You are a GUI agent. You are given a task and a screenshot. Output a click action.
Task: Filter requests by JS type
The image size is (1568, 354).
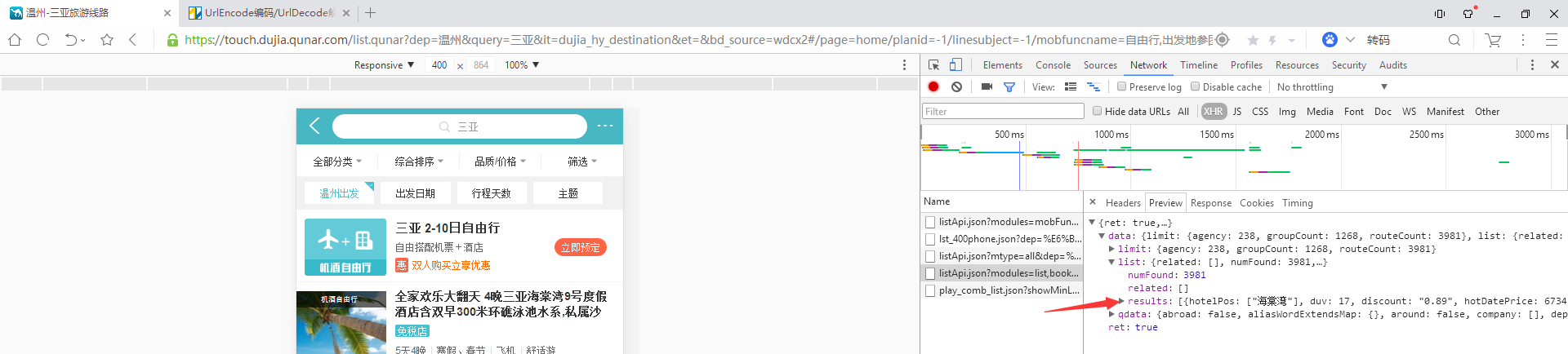[1237, 112]
